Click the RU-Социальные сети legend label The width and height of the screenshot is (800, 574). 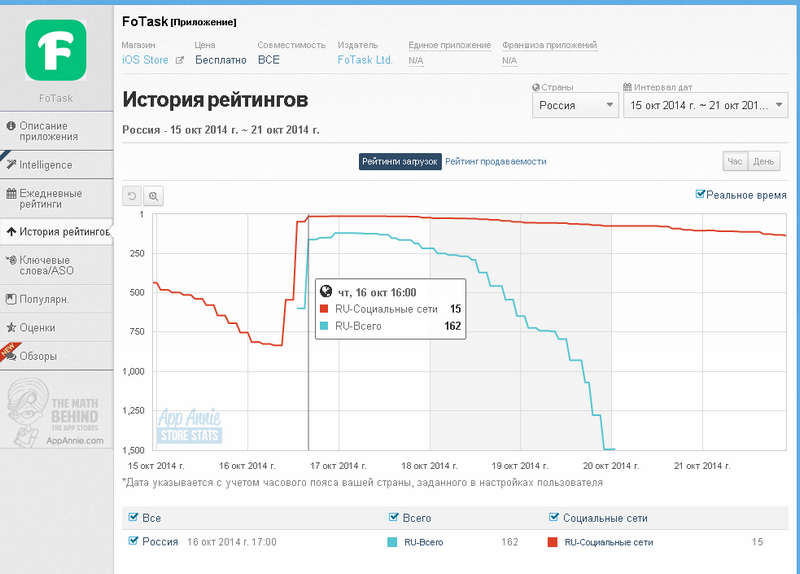[609, 542]
